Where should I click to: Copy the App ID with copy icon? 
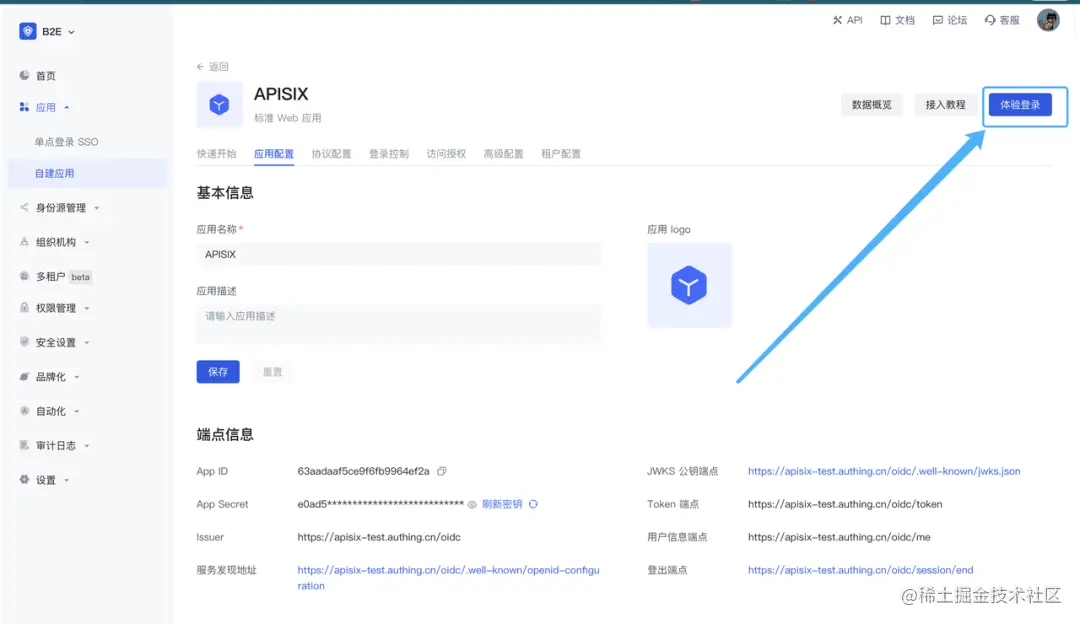coord(442,471)
